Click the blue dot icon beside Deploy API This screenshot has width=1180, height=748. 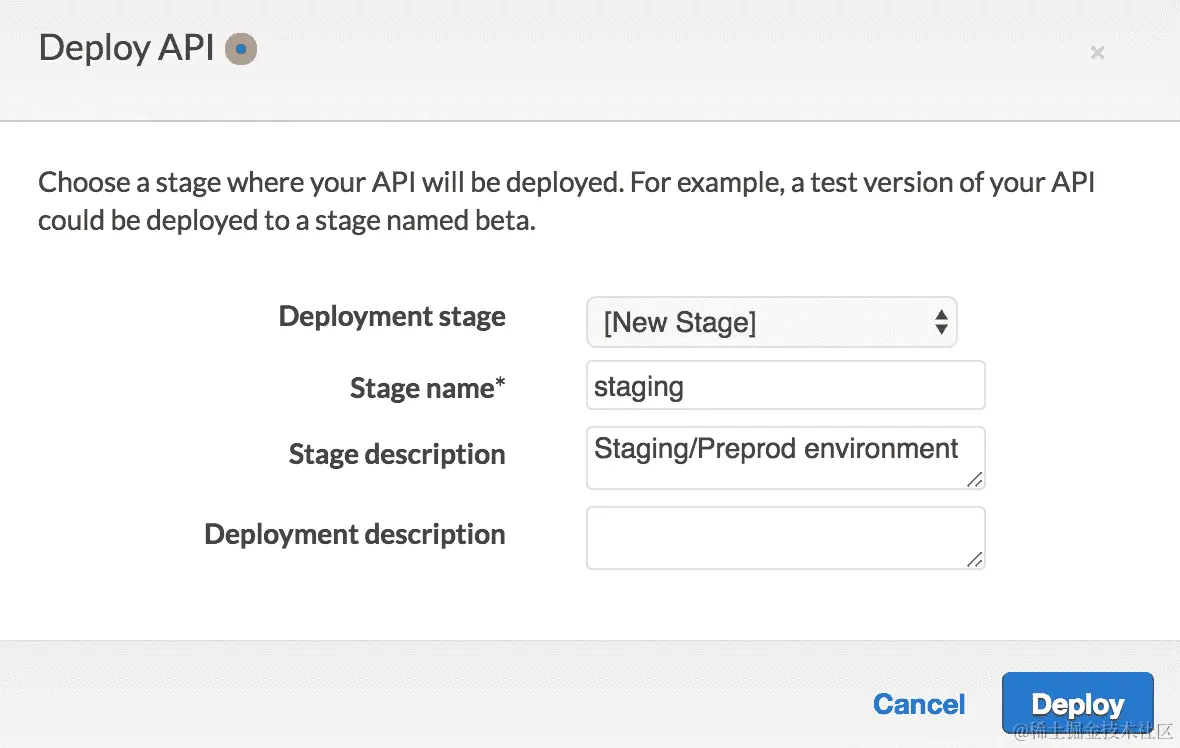pos(241,48)
